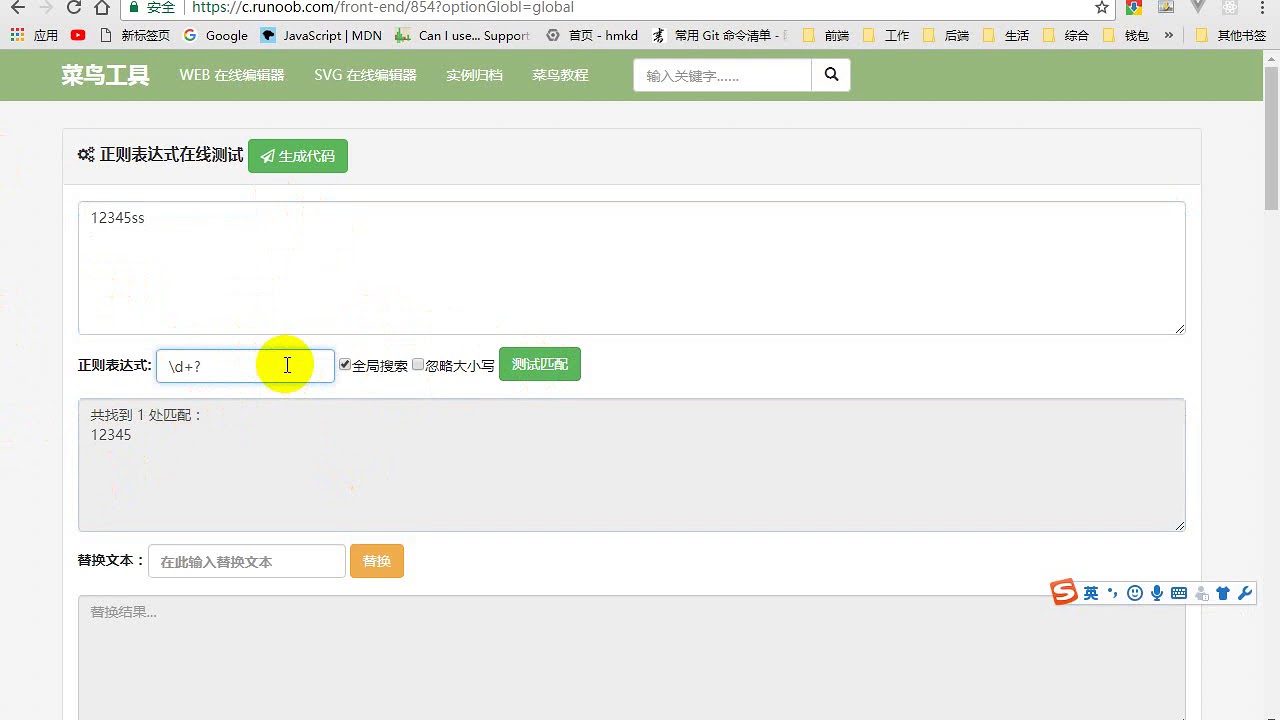Open Sogou skin shirt icon
The image size is (1280, 720).
(1223, 593)
